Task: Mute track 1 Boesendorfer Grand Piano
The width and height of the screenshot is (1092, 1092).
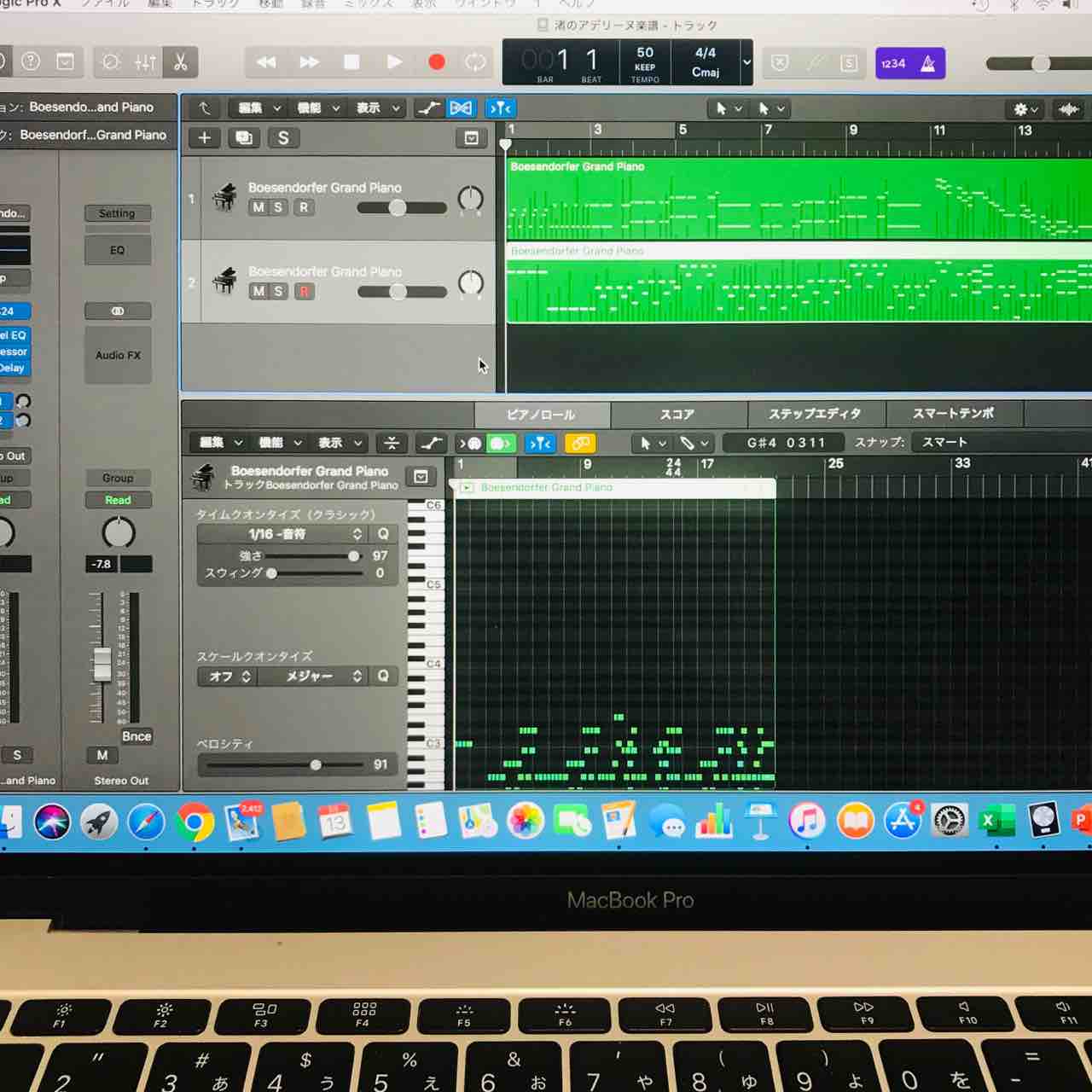Action: [258, 207]
